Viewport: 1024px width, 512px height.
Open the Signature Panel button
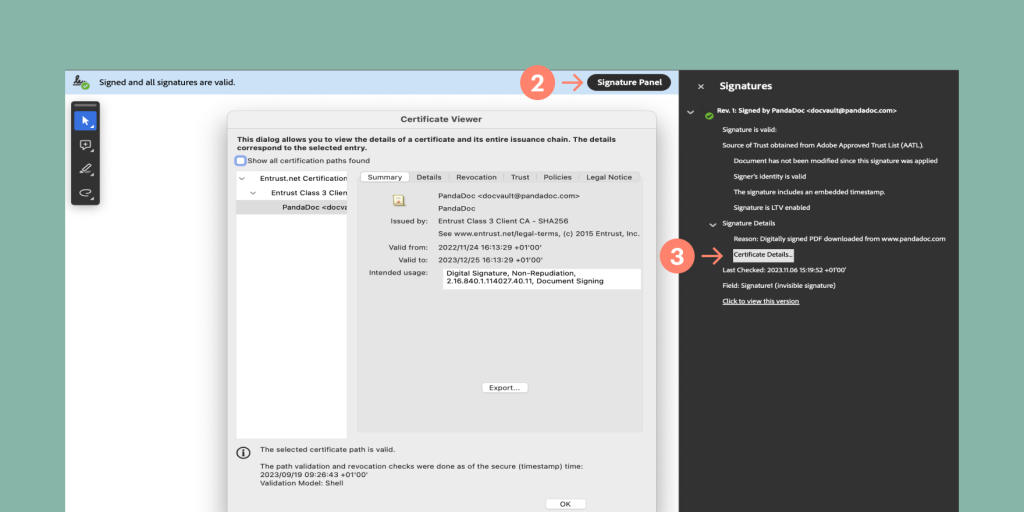pos(629,82)
